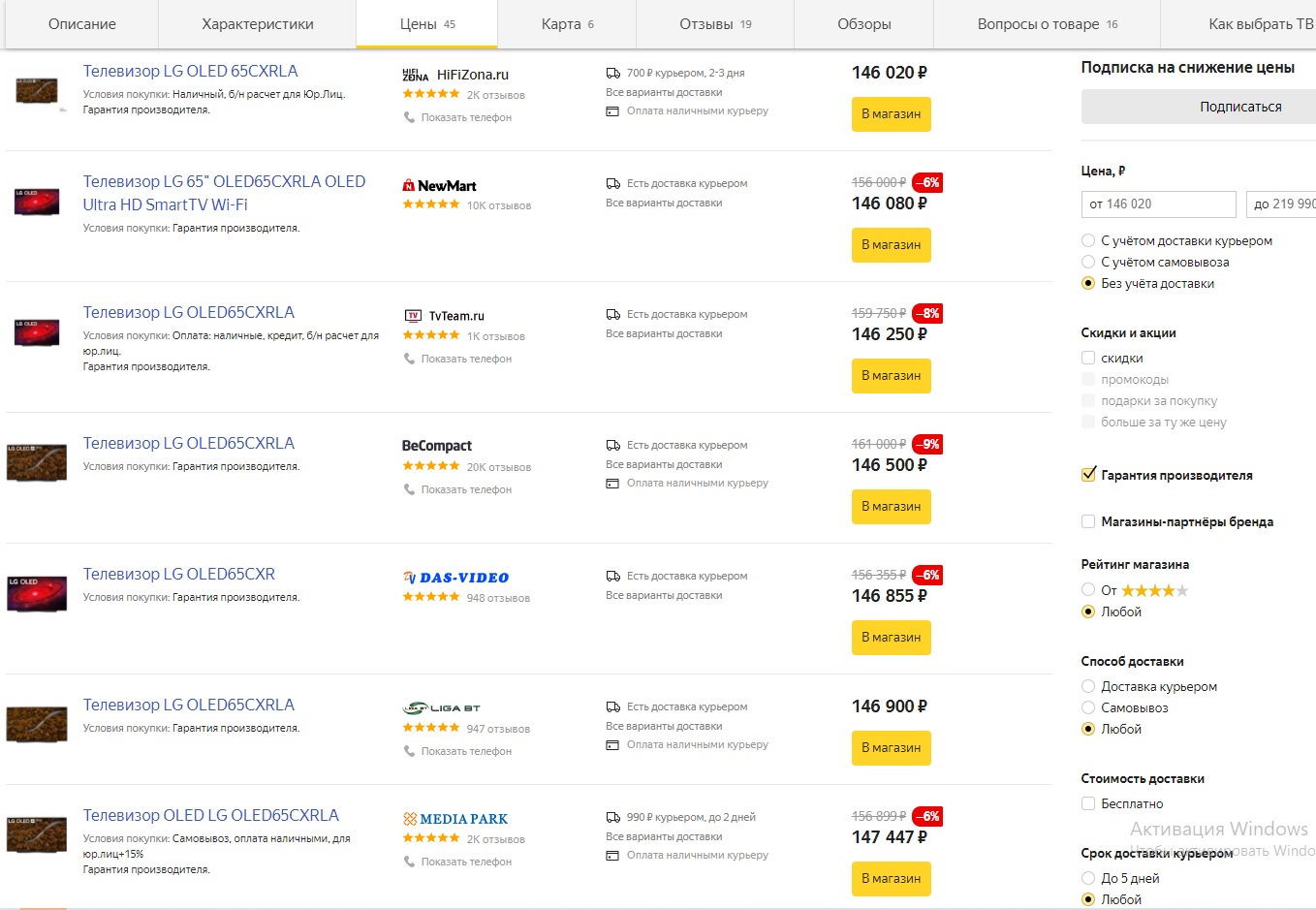Click the minimum price input field
The image size is (1316, 910).
[1158, 204]
